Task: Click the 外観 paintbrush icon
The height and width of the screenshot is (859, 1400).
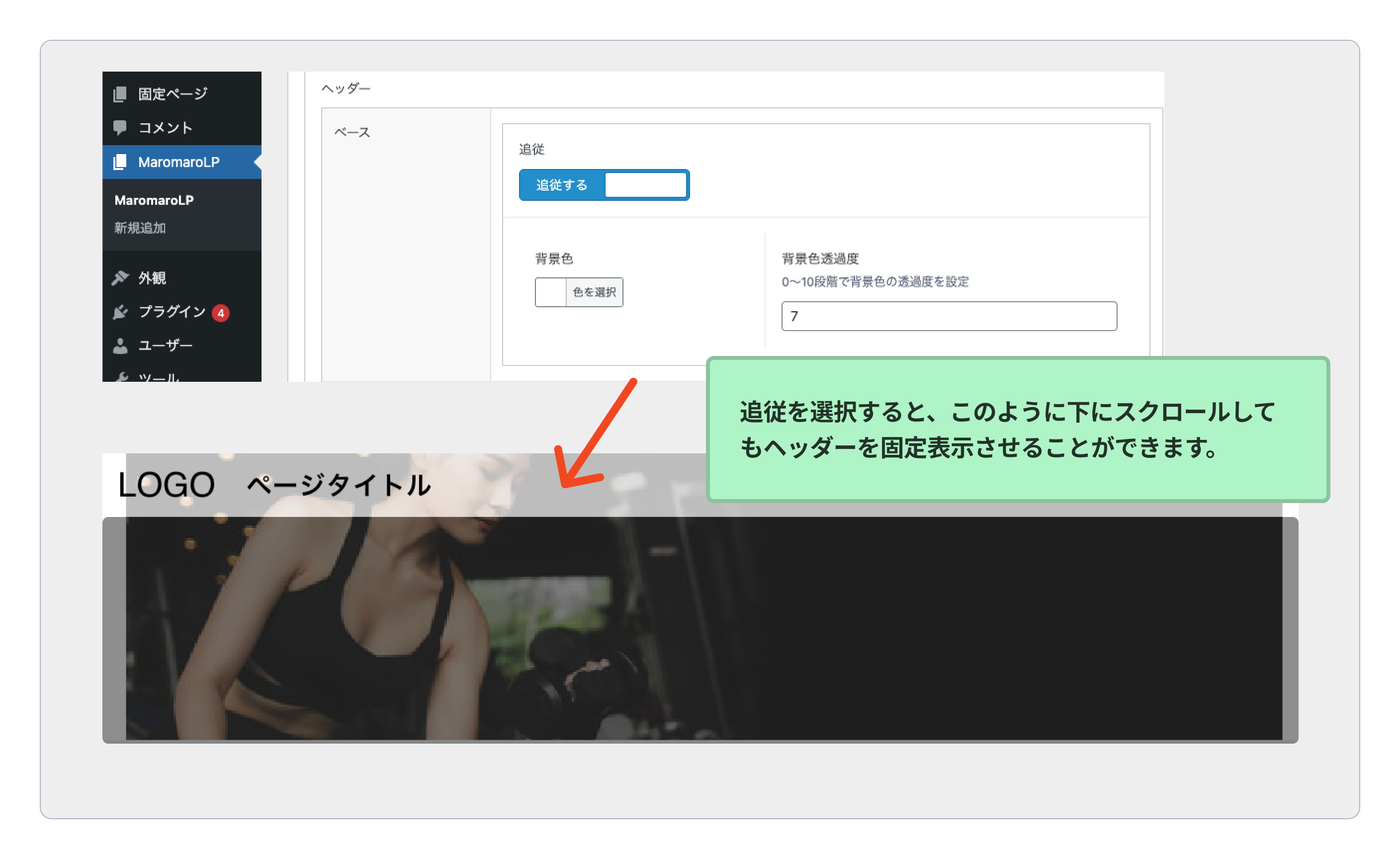Action: click(x=120, y=278)
